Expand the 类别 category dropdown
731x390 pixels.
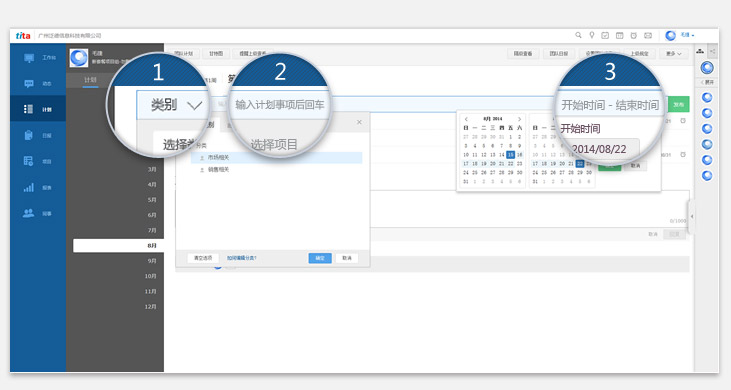click(x=176, y=105)
